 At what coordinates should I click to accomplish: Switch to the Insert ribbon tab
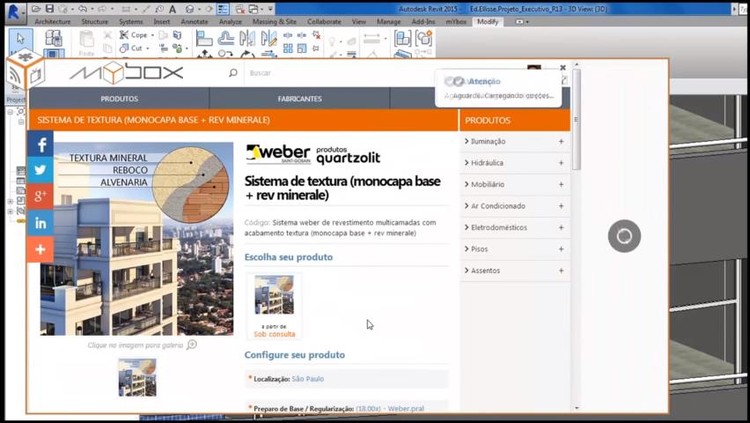(x=162, y=22)
